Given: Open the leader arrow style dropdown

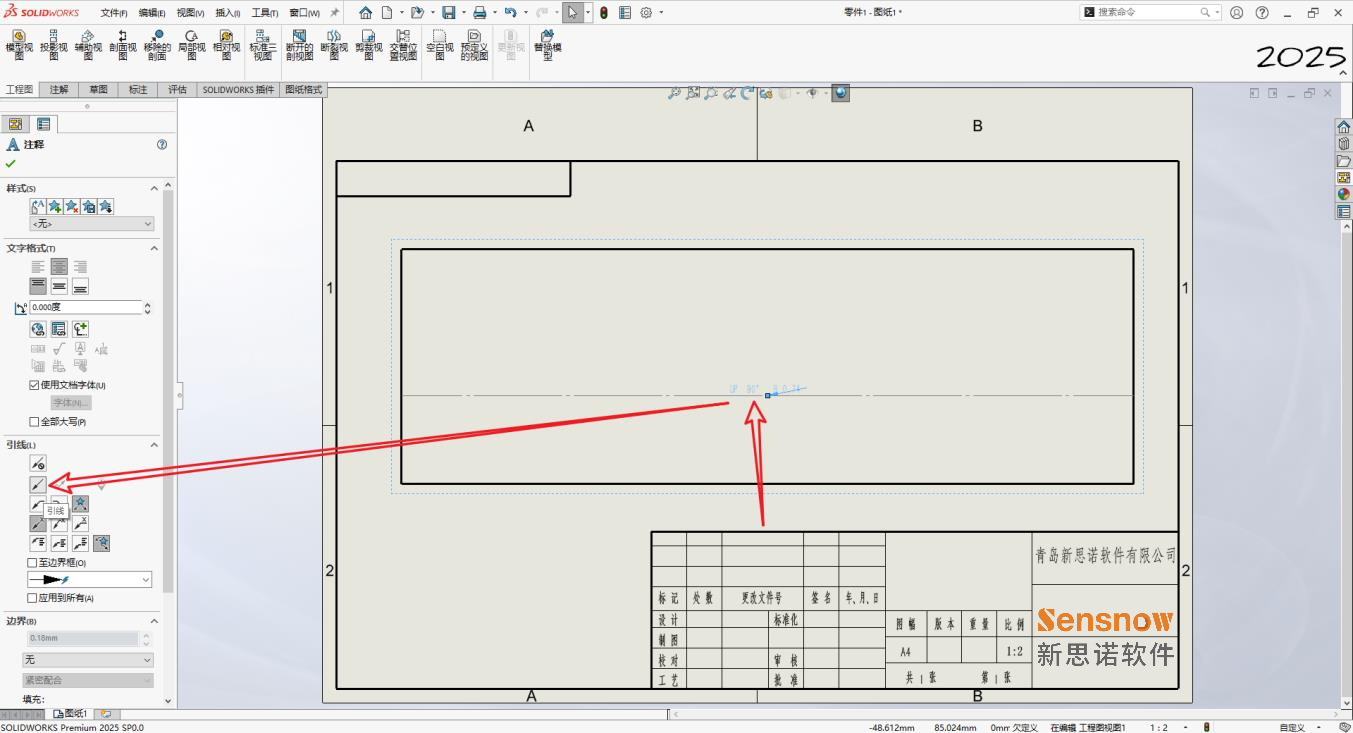Looking at the screenshot, I should [x=90, y=580].
